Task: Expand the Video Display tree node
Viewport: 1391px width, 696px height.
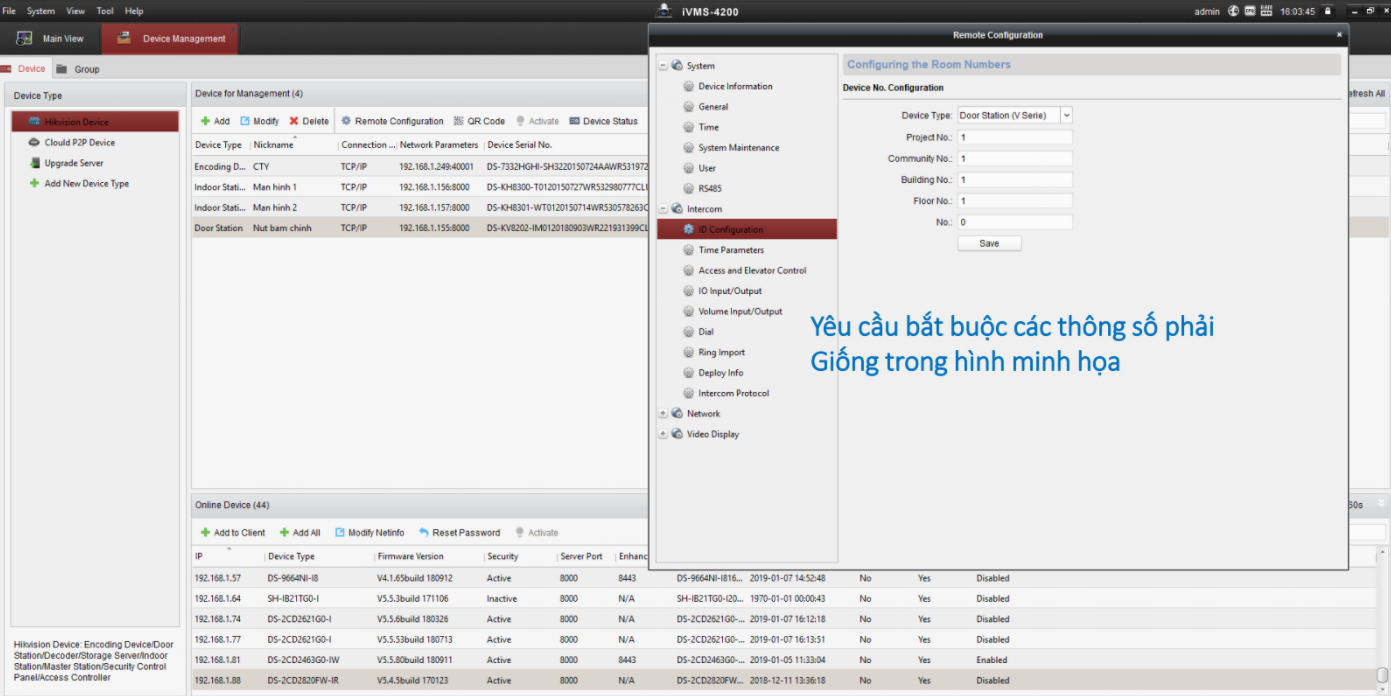Action: click(662, 435)
